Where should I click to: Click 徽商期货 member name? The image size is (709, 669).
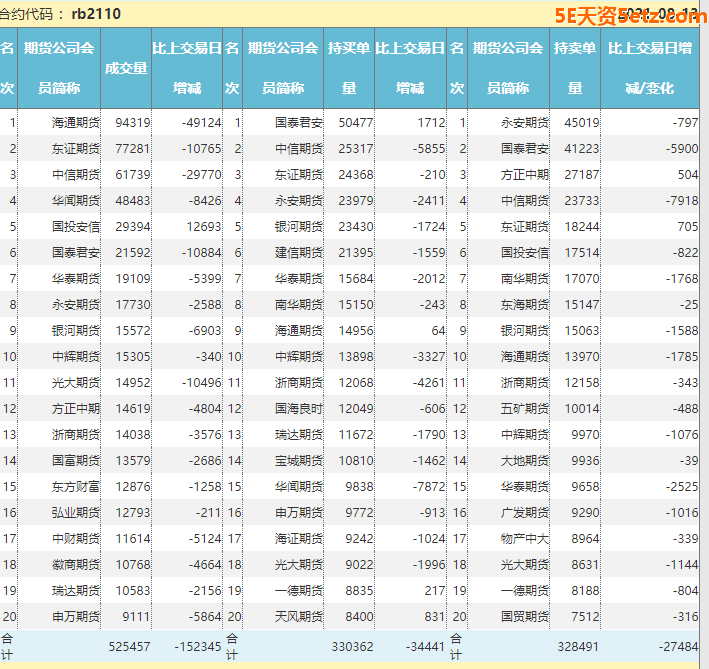(x=76, y=565)
